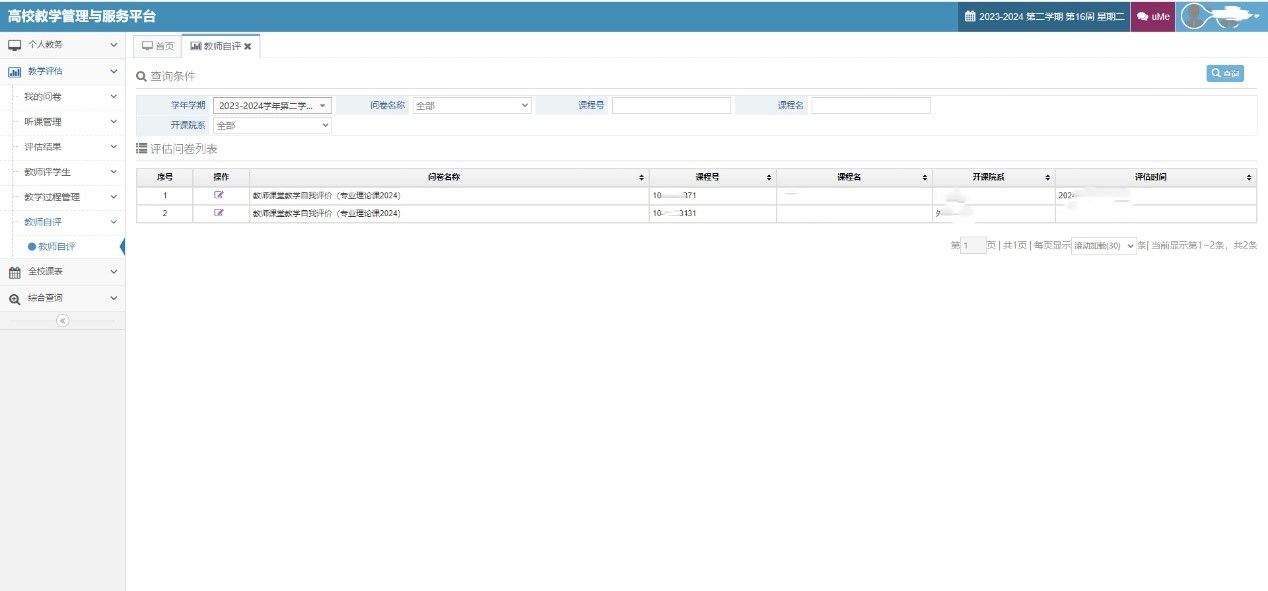The height and width of the screenshot is (591, 1268).
Task: Click calendar icon beside 2023-2024 term info
Action: (969, 16)
